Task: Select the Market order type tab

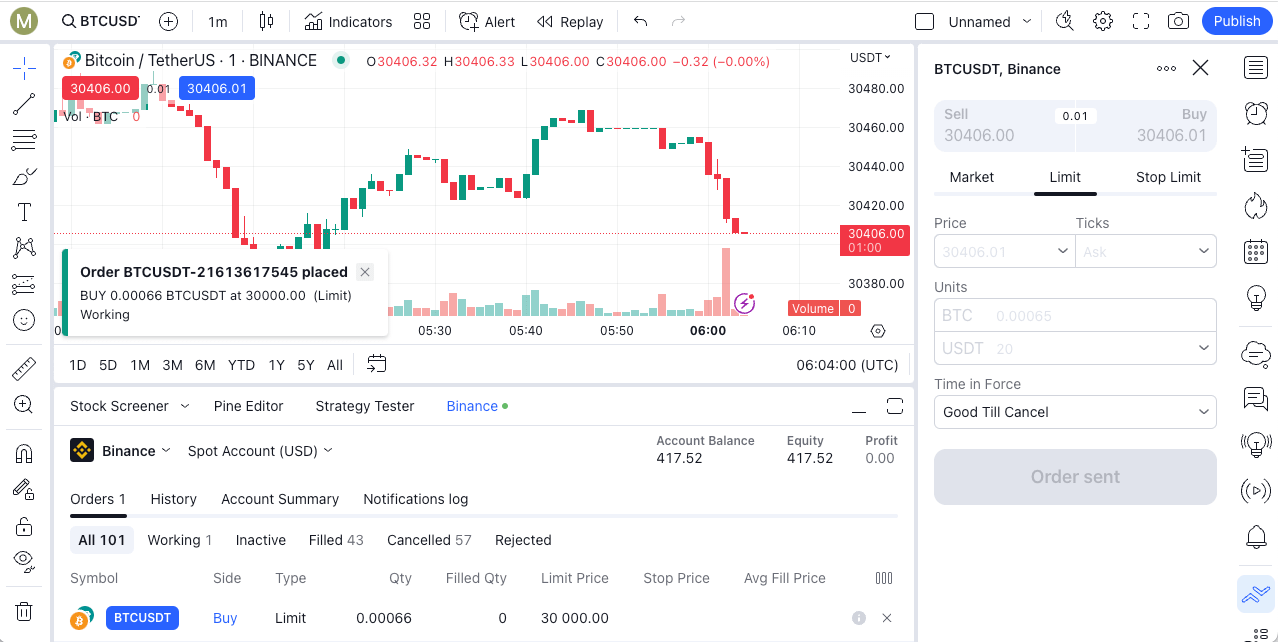Action: 971,177
